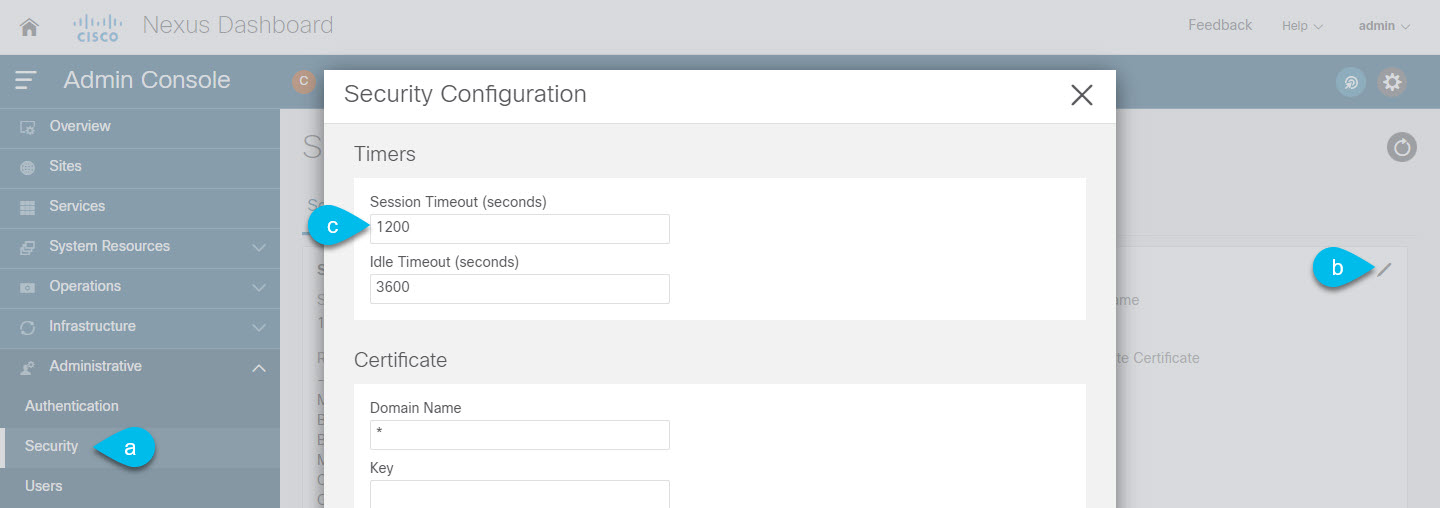Open the admin user dropdown
Viewport: 1440px width, 508px height.
pos(1384,26)
